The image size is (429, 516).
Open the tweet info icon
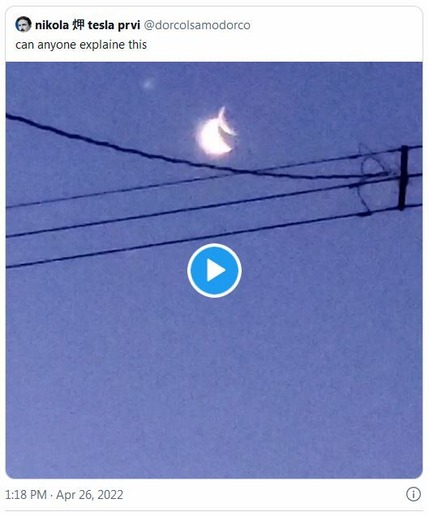pos(413,494)
